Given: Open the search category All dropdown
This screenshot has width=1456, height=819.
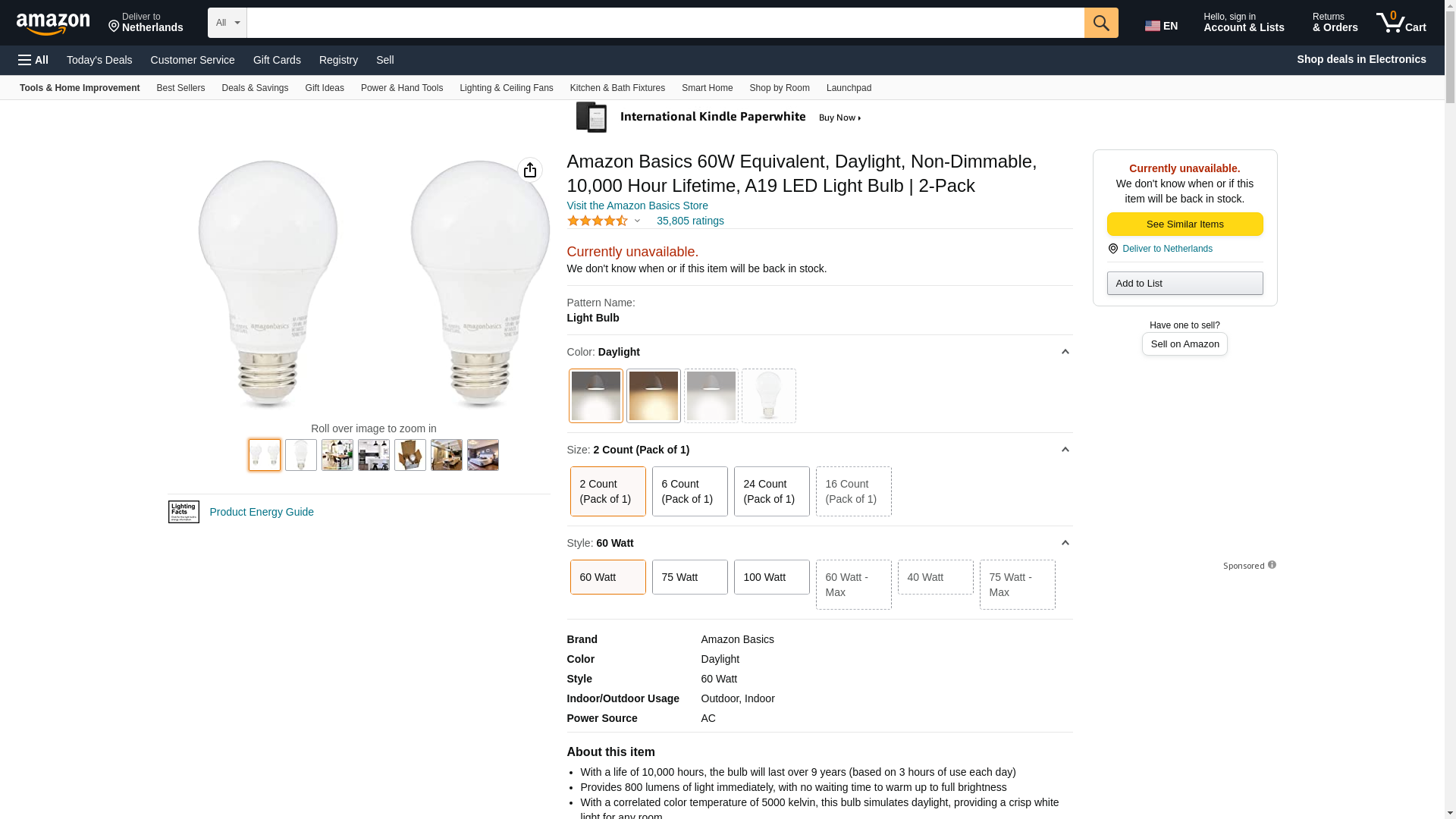Looking at the screenshot, I should [227, 23].
